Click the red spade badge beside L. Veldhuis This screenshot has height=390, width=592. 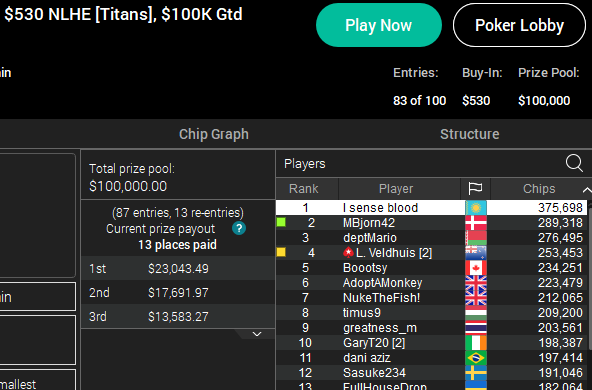(348, 253)
